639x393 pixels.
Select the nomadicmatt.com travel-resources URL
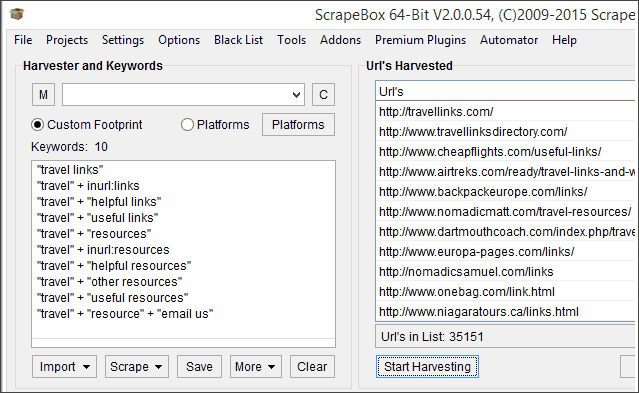tap(505, 212)
